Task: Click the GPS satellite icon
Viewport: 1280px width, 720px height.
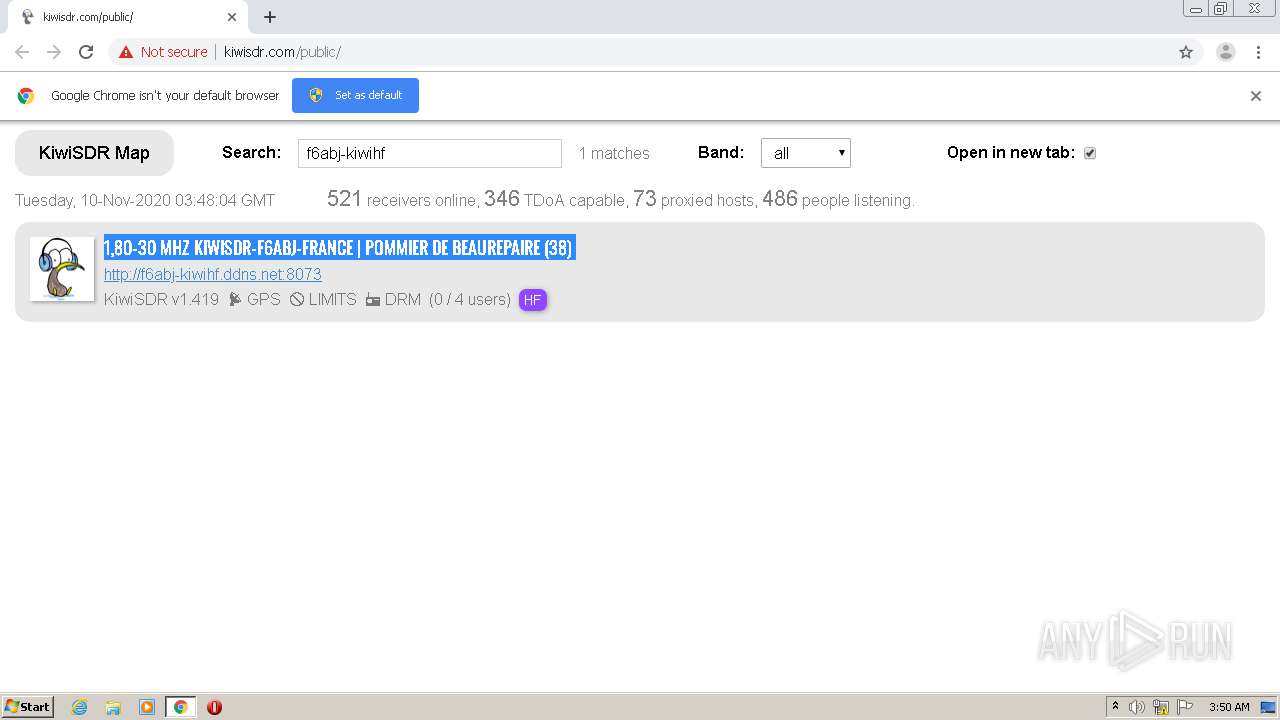Action: [x=235, y=299]
